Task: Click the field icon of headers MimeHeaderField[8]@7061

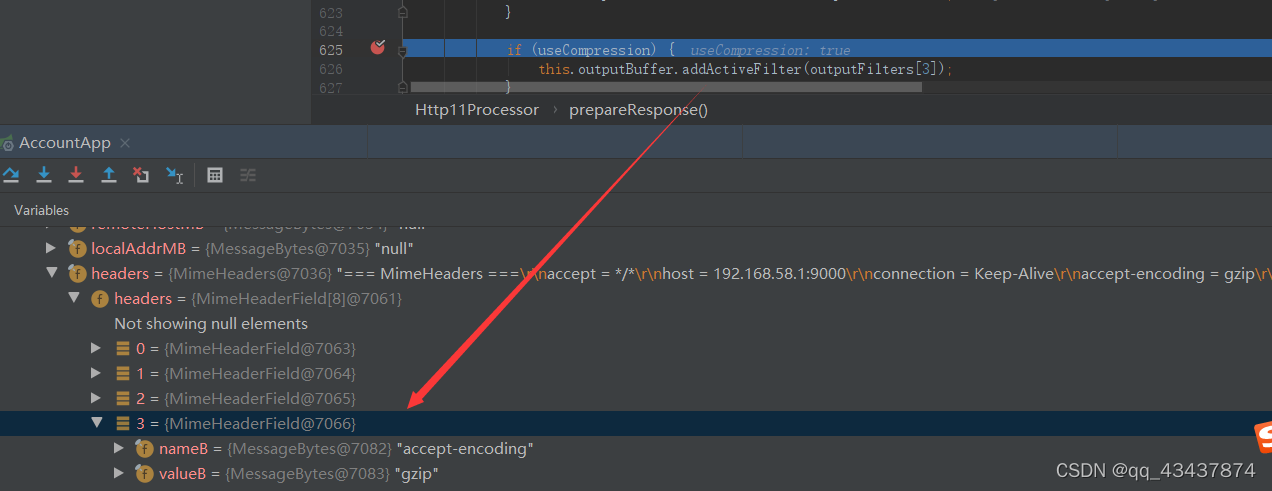Action: (x=100, y=298)
